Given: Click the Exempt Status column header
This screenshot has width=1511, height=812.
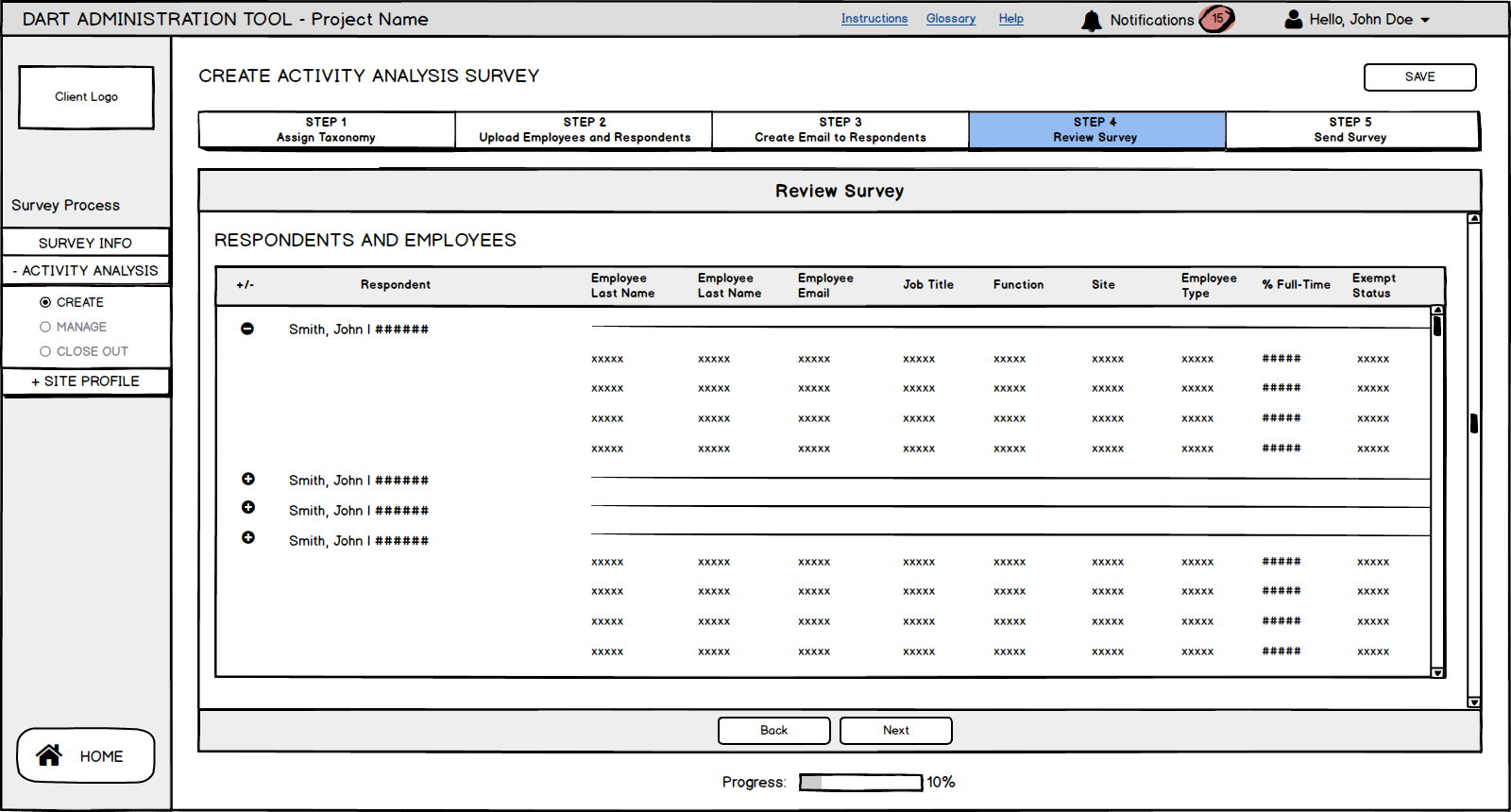Looking at the screenshot, I should coord(1374,285).
